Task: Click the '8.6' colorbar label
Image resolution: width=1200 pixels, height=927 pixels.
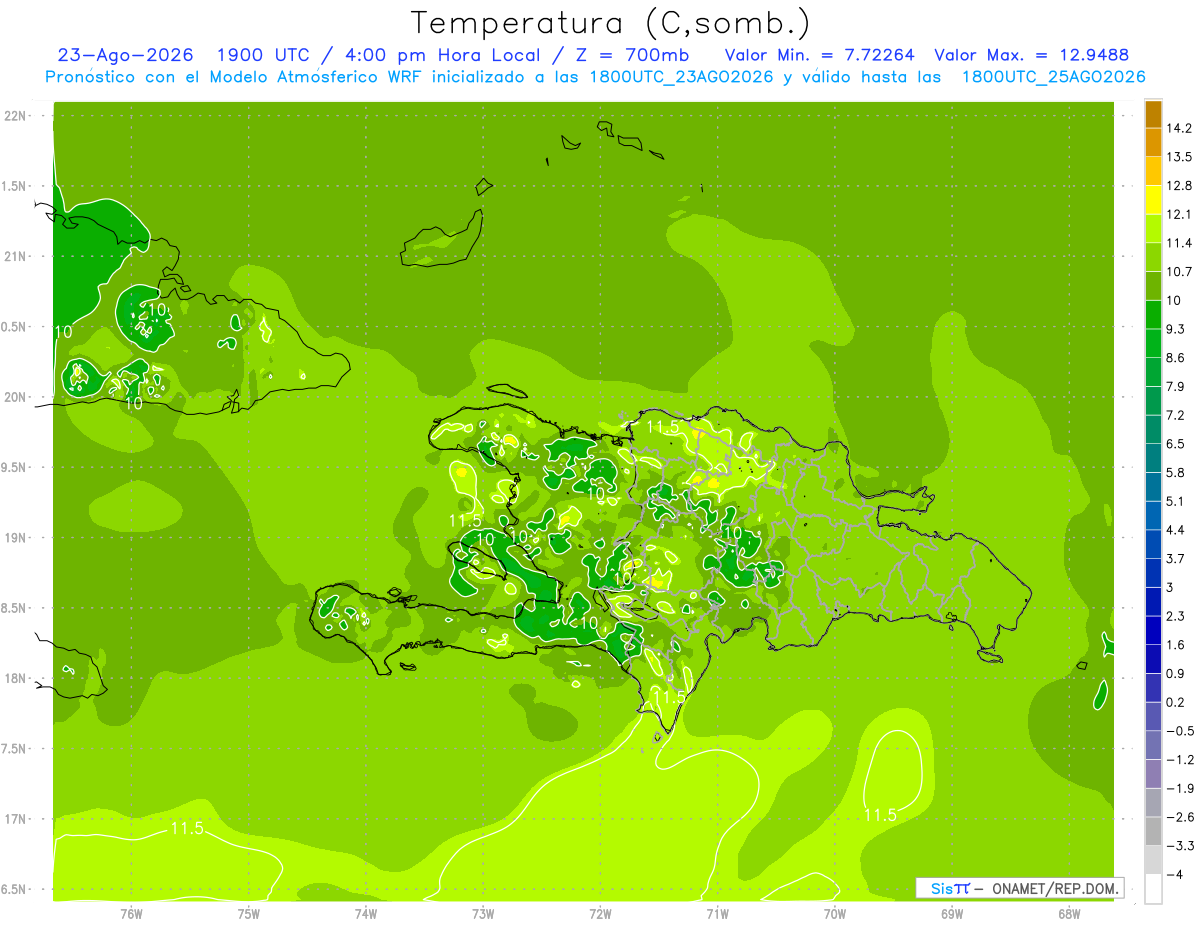Action: (x=1176, y=358)
